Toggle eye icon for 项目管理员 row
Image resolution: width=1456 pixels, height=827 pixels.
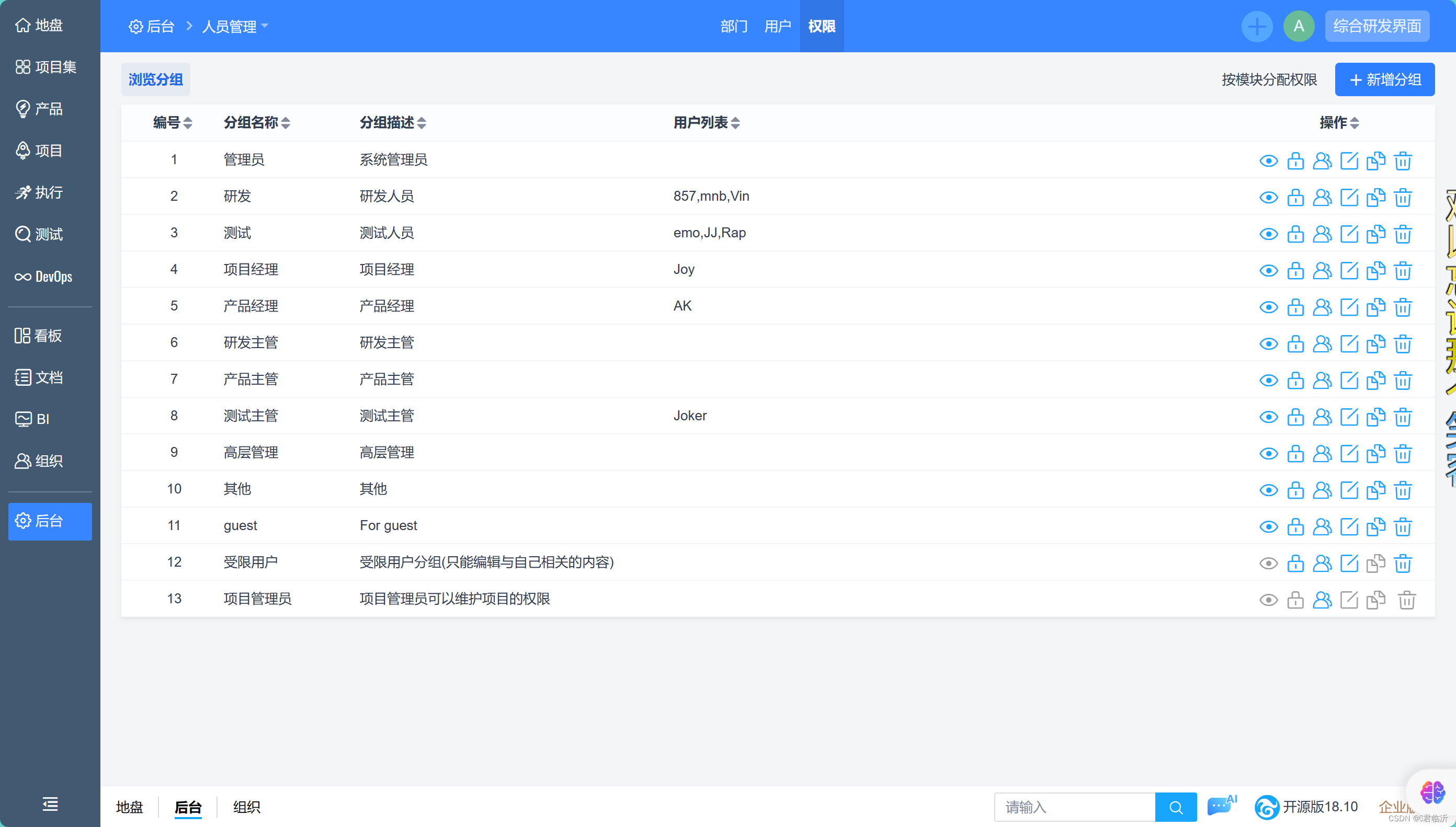coord(1269,598)
